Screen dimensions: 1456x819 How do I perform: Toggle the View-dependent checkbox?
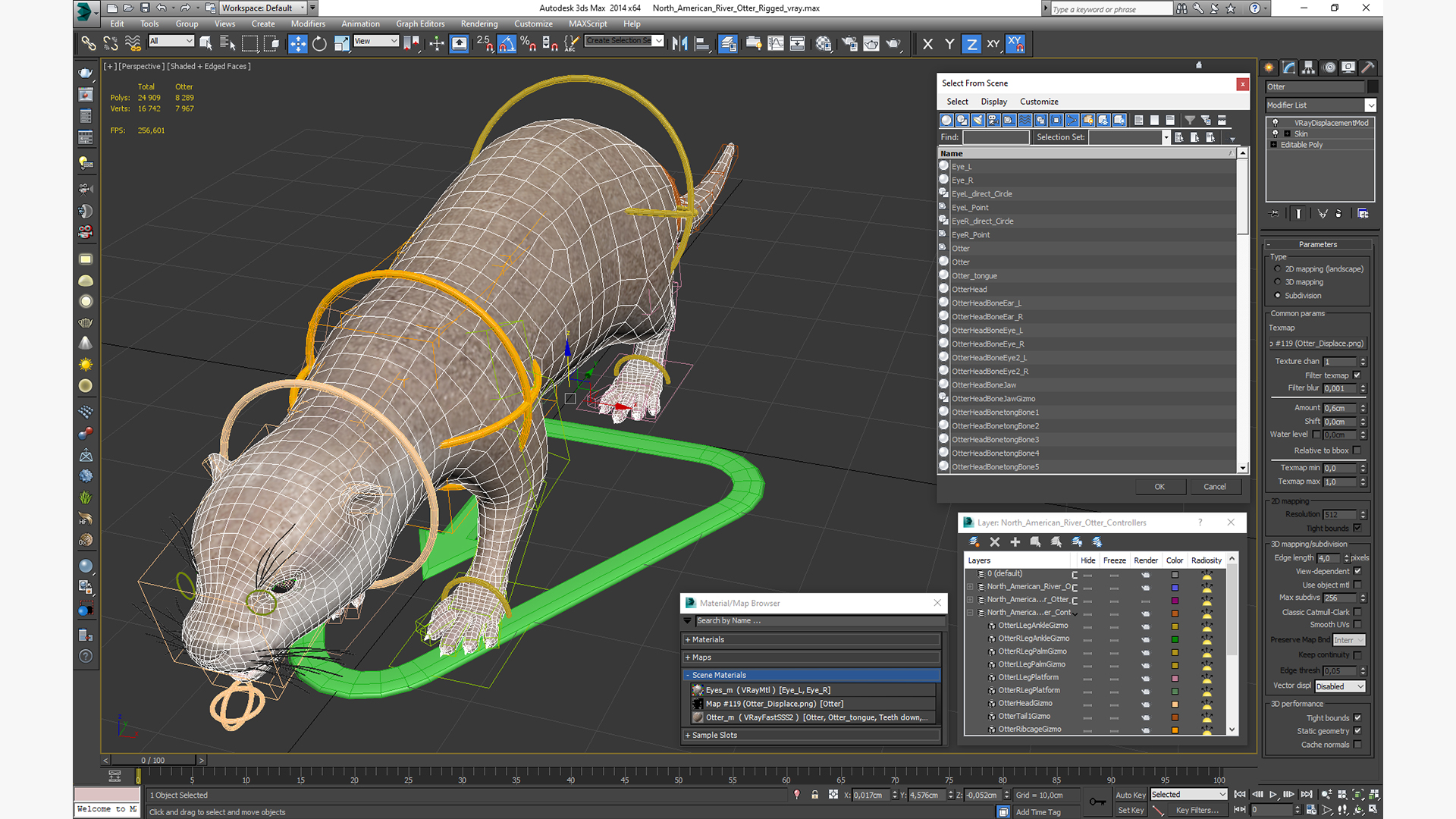[x=1357, y=571]
